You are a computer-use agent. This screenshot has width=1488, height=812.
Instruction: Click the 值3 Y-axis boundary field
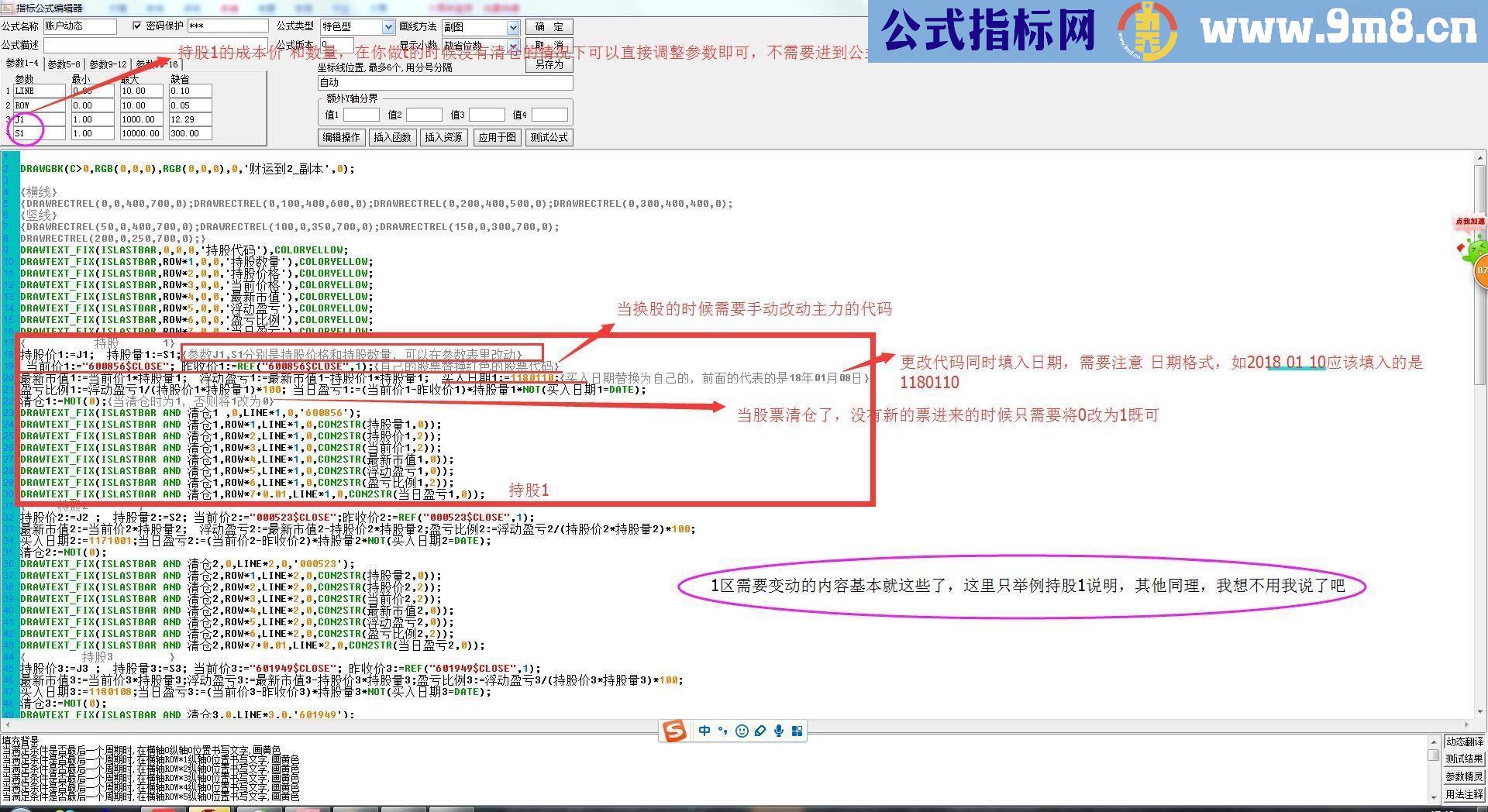coord(487,115)
